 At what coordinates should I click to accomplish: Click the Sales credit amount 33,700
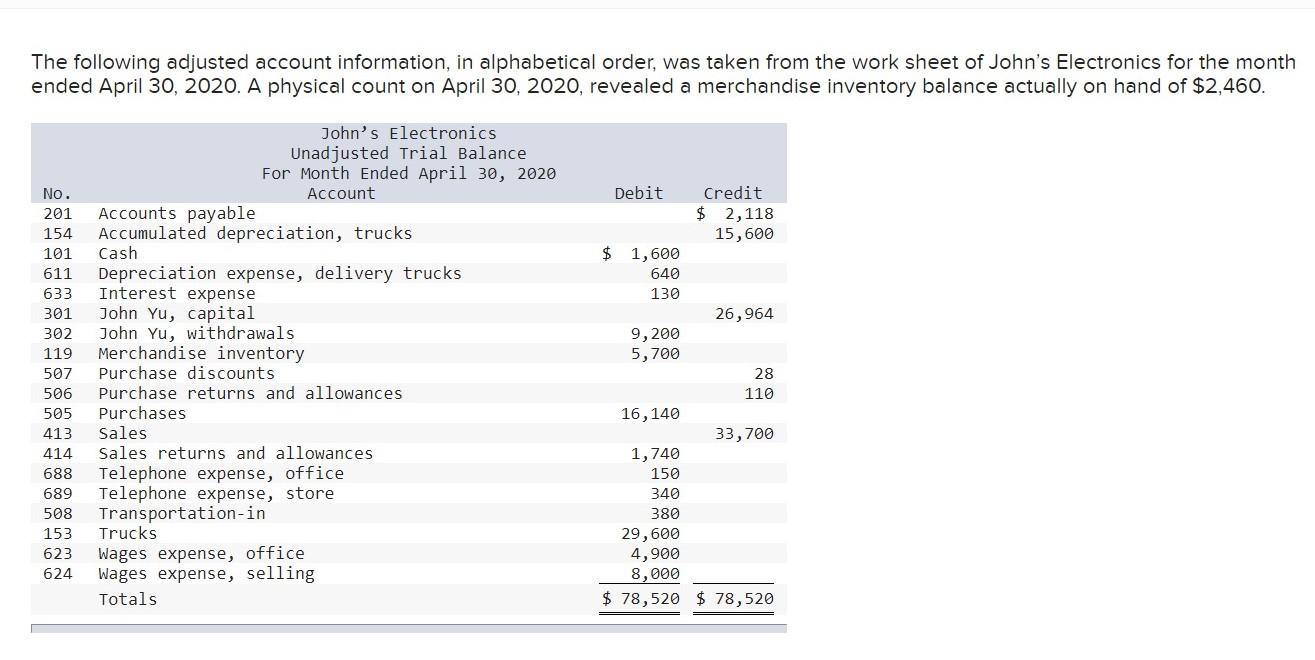pyautogui.click(x=744, y=433)
